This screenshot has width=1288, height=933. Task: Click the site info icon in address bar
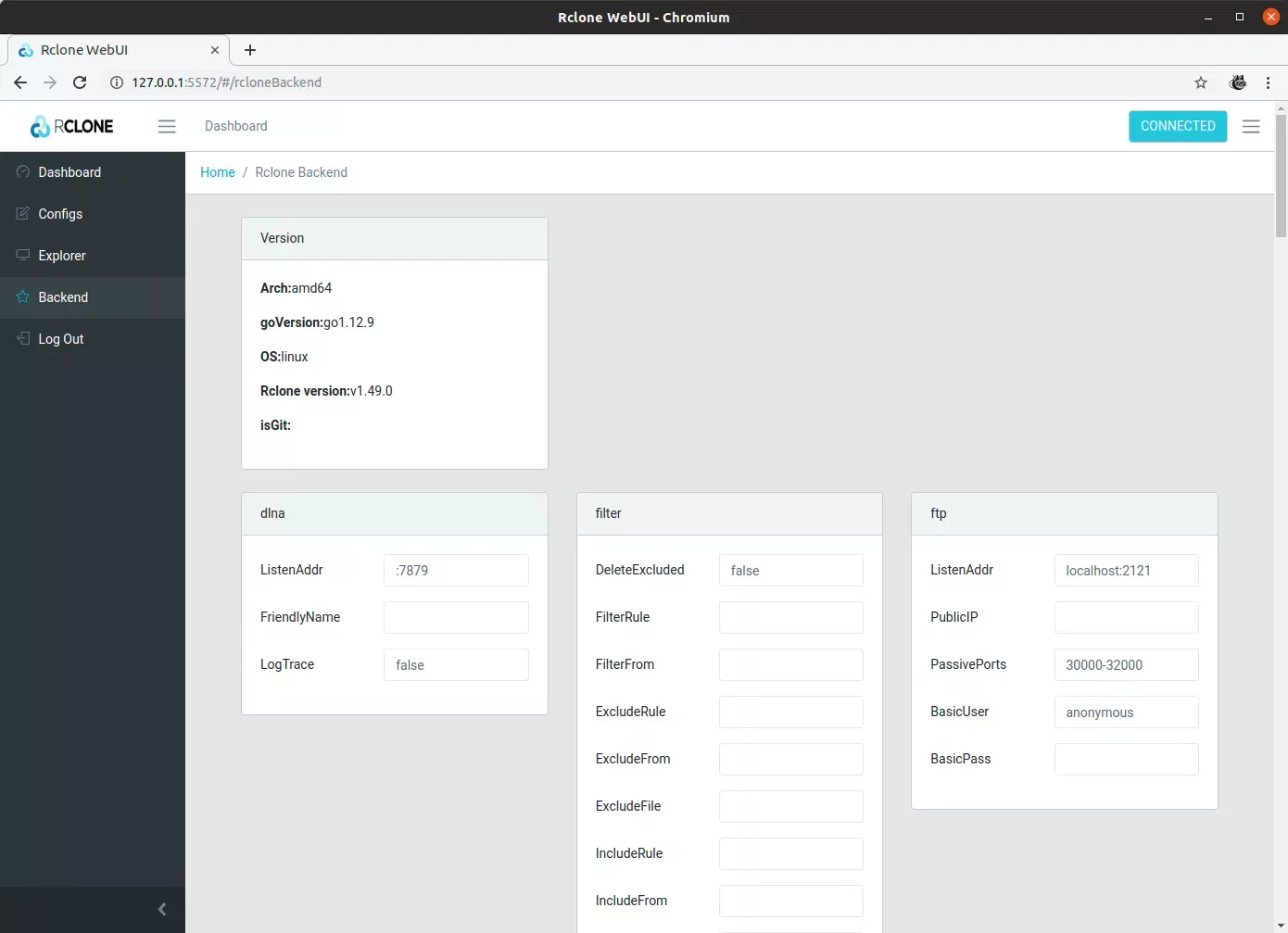coord(116,82)
